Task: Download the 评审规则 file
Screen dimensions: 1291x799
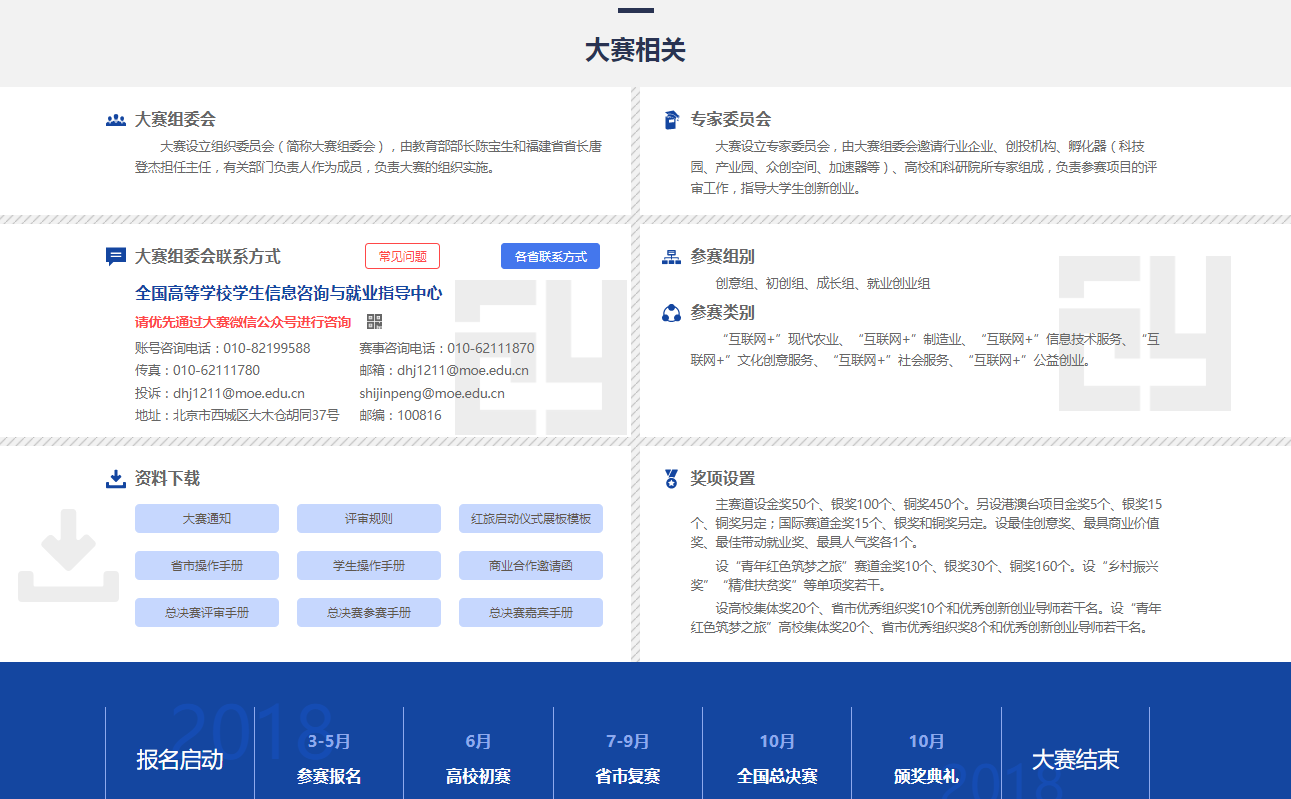Action: click(369, 519)
